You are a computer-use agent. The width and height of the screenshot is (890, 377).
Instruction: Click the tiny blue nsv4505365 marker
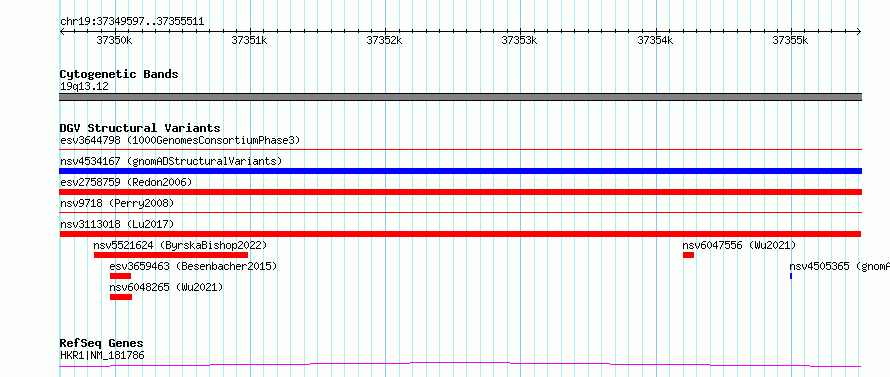(791, 276)
